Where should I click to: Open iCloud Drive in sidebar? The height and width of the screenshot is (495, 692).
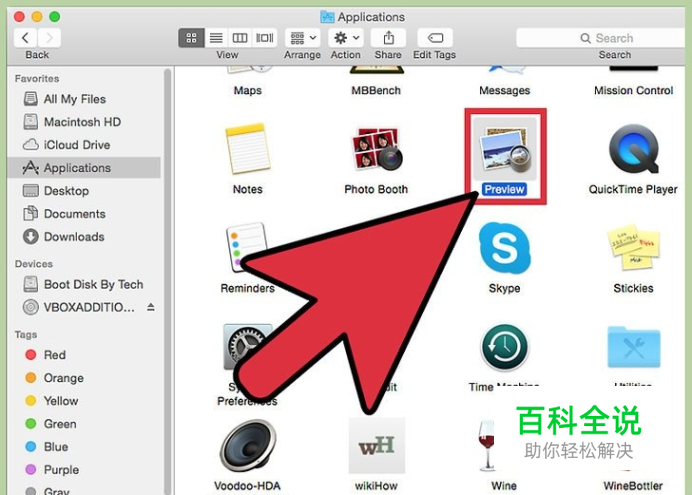[x=84, y=145]
